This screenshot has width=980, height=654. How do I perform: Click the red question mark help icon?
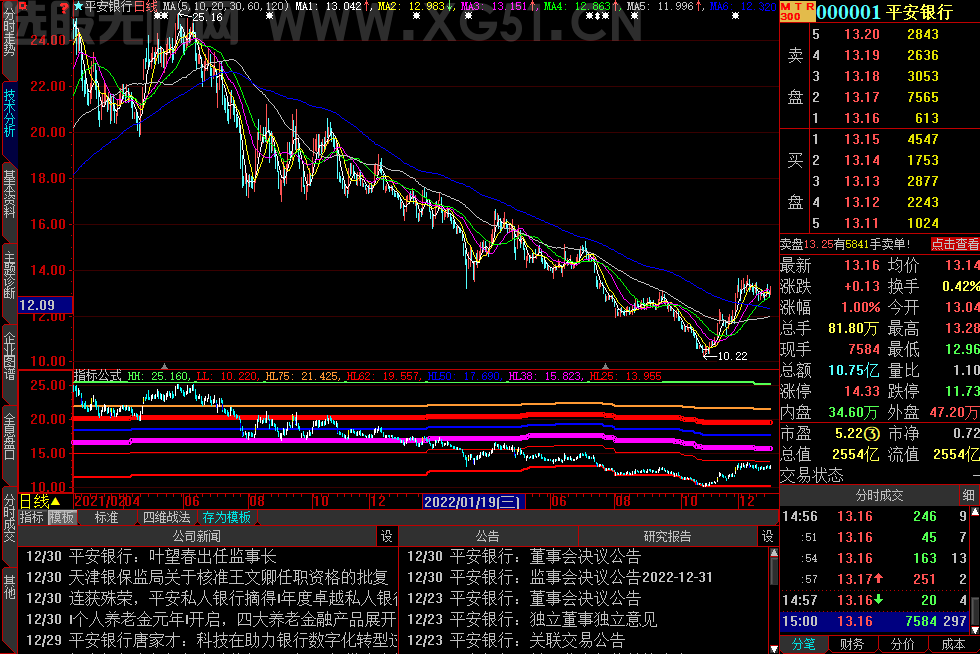point(64,7)
